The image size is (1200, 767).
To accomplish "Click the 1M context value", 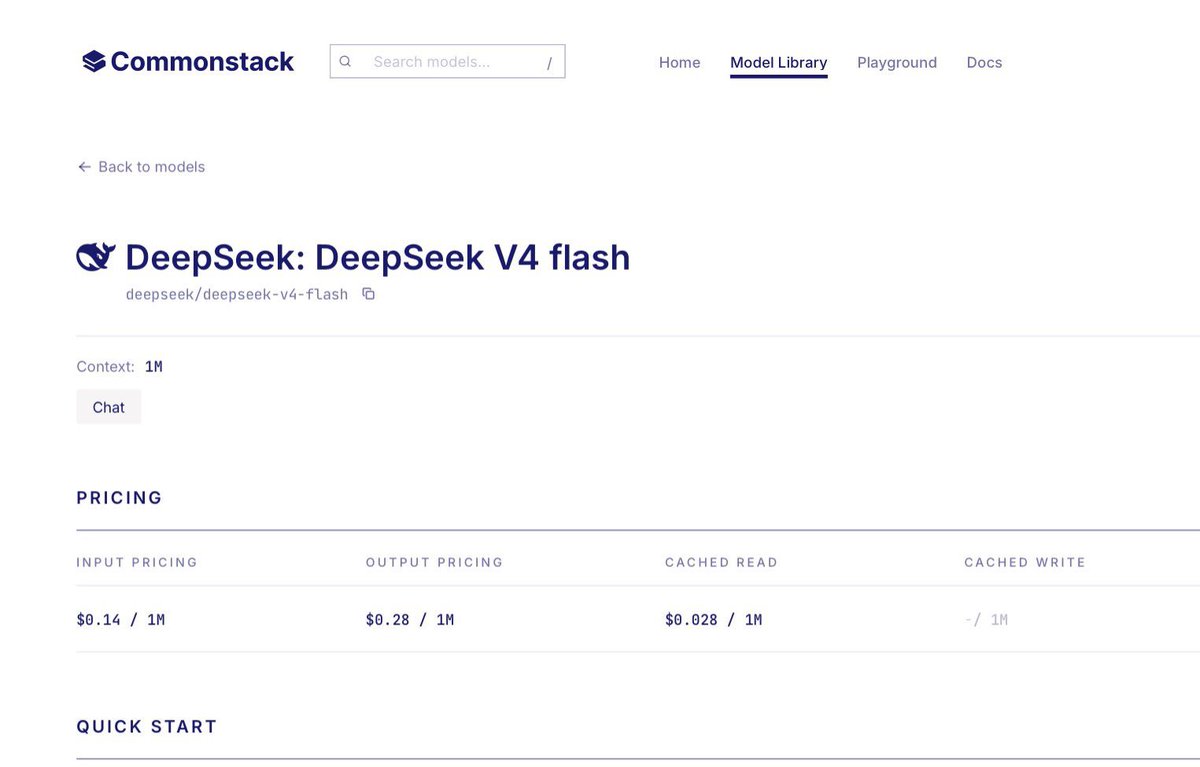I will tap(154, 367).
